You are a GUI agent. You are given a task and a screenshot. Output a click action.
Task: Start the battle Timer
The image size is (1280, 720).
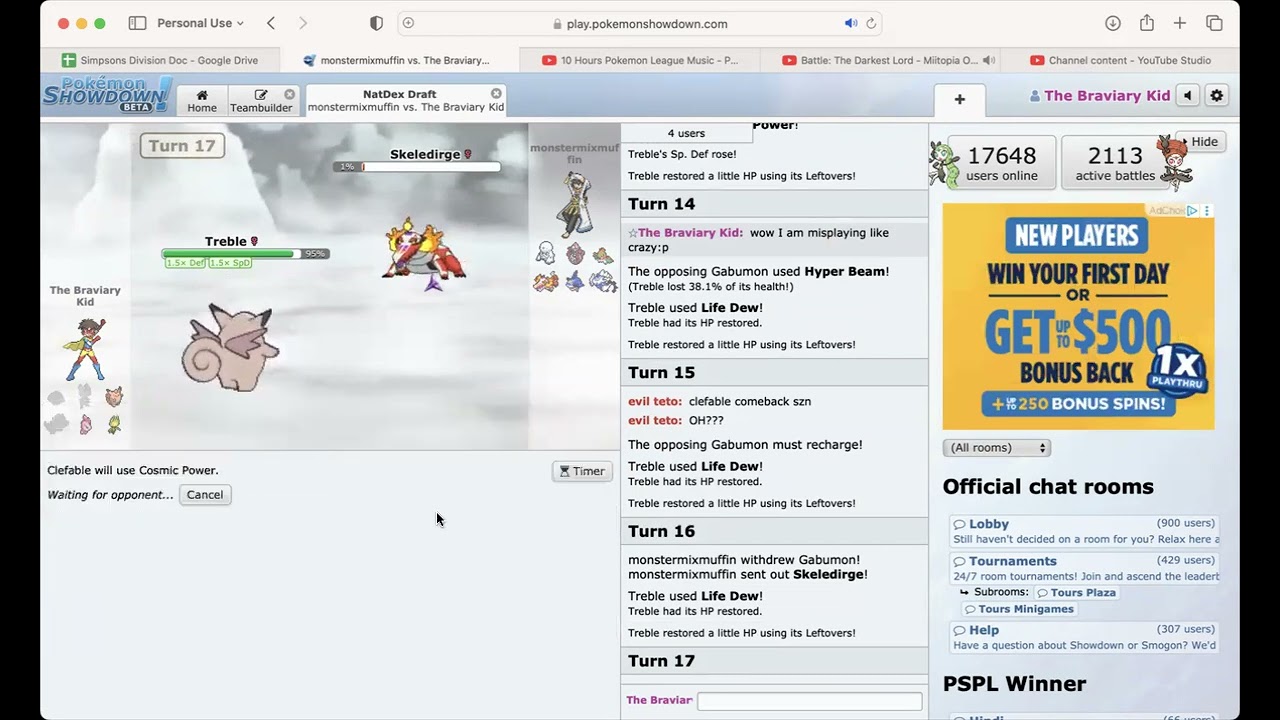pos(582,471)
